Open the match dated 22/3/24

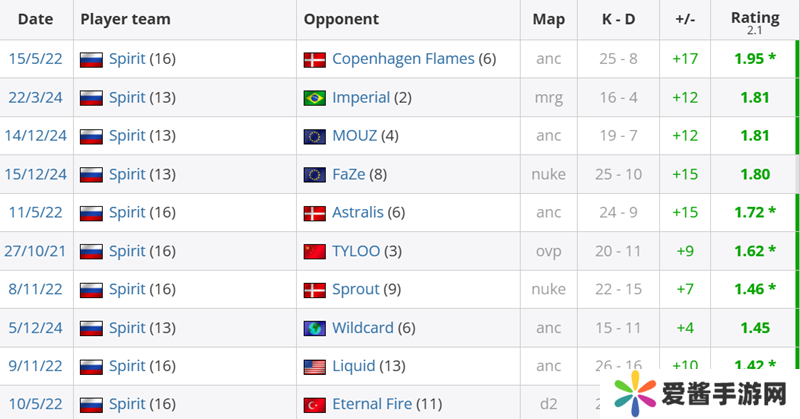pyautogui.click(x=35, y=98)
